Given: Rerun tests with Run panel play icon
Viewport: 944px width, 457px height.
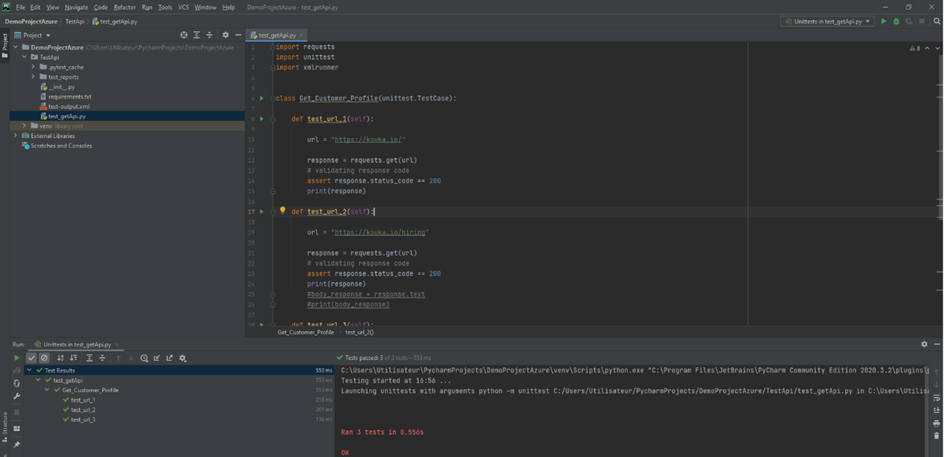Looking at the screenshot, I should (16, 358).
